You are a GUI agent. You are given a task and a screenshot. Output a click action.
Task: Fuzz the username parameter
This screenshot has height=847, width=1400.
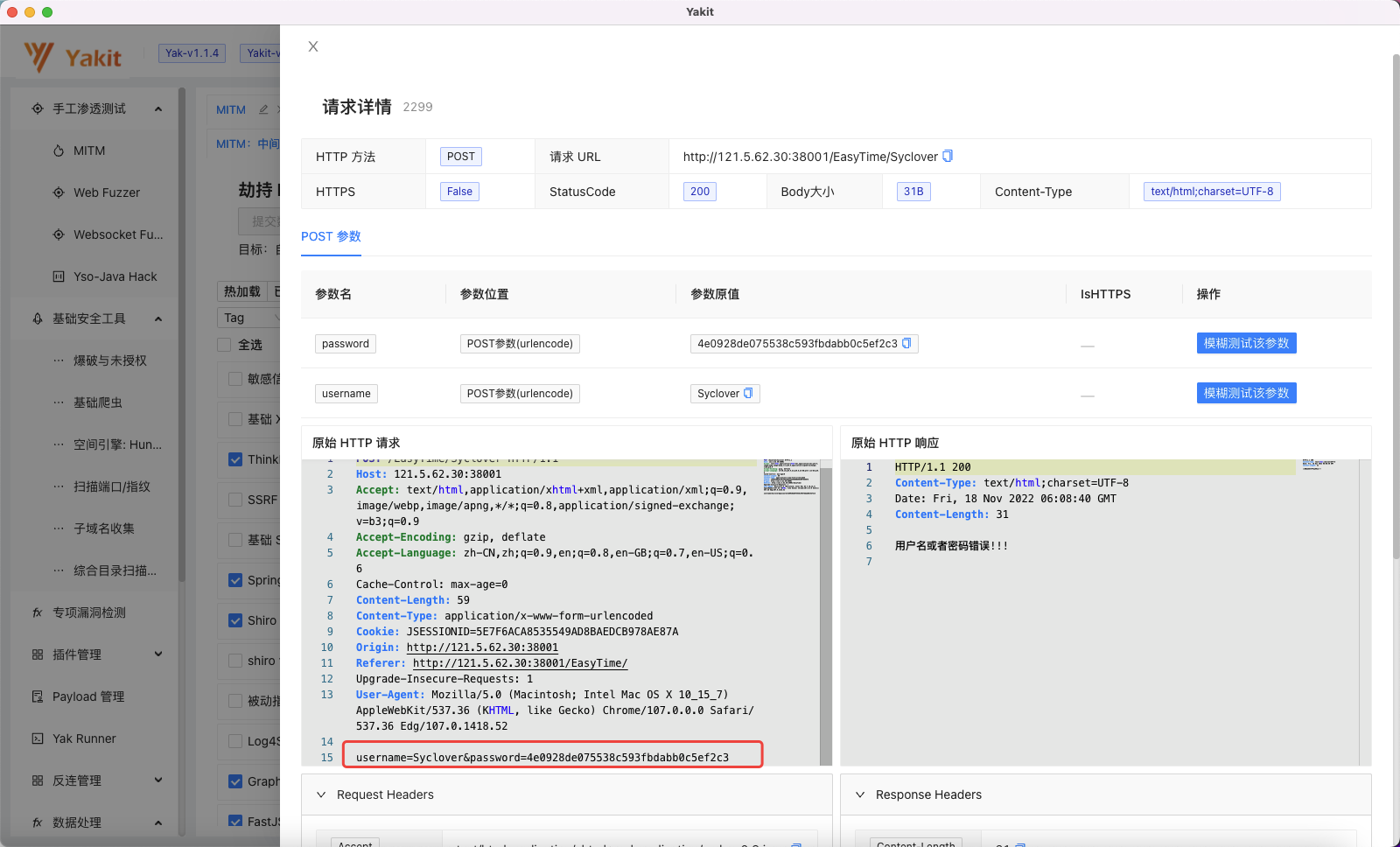point(1246,393)
